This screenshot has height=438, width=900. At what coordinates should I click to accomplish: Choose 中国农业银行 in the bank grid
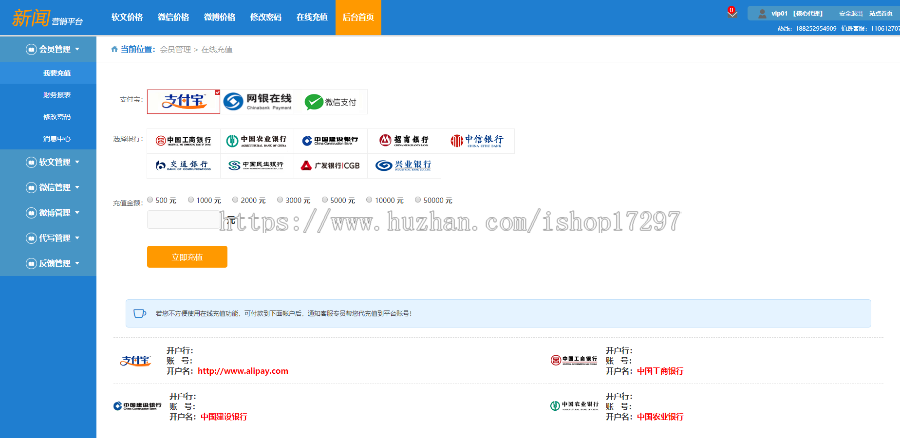point(257,141)
